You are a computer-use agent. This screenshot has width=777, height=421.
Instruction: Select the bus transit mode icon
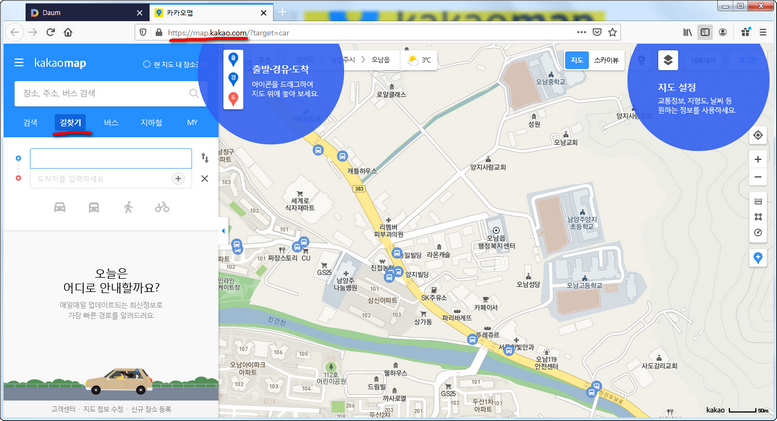94,207
